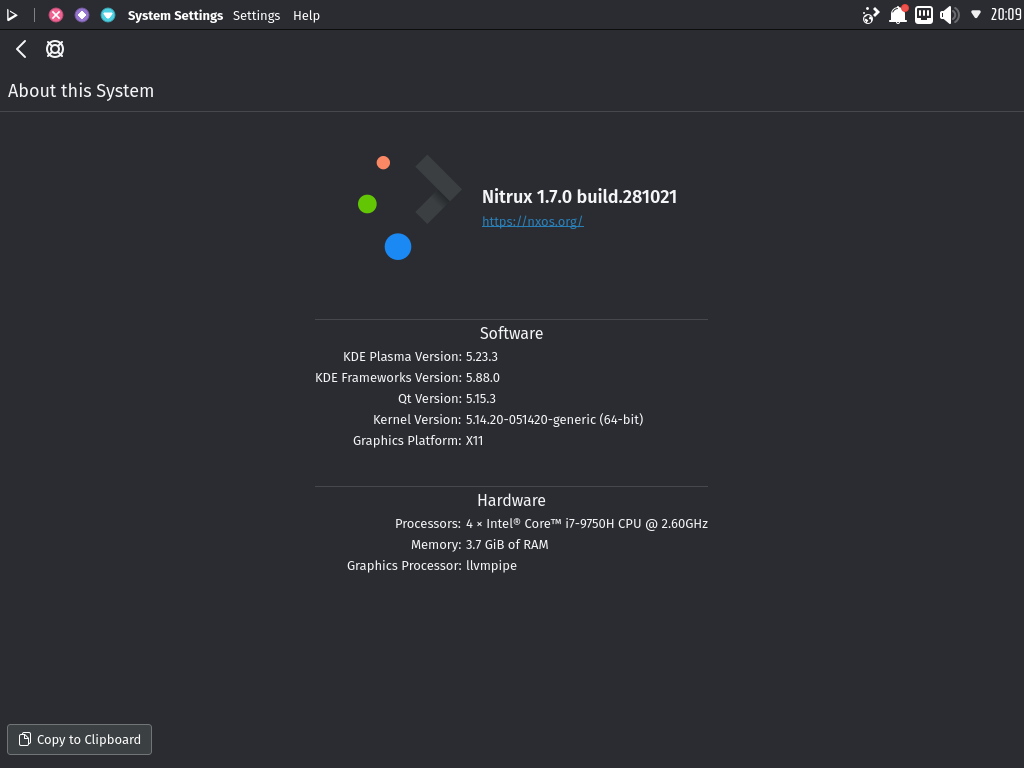Viewport: 1024px width, 768px height.
Task: Expand the system tray dropdown arrow
Action: pyautogui.click(x=977, y=15)
